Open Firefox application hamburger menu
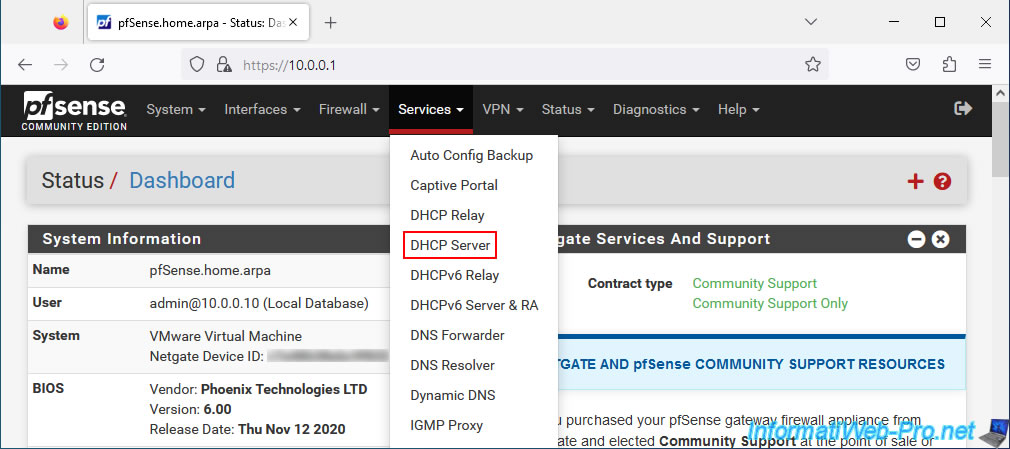 [x=984, y=64]
